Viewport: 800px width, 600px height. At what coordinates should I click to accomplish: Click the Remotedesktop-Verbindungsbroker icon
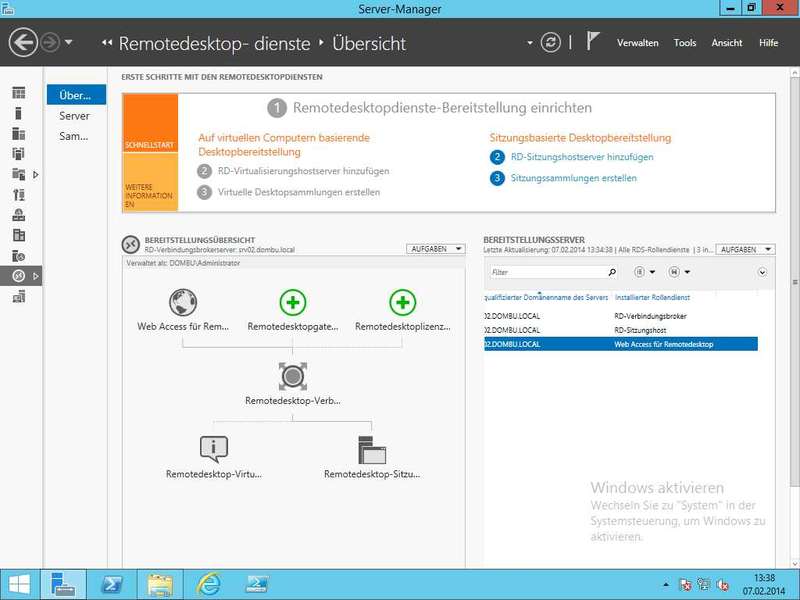pos(293,376)
